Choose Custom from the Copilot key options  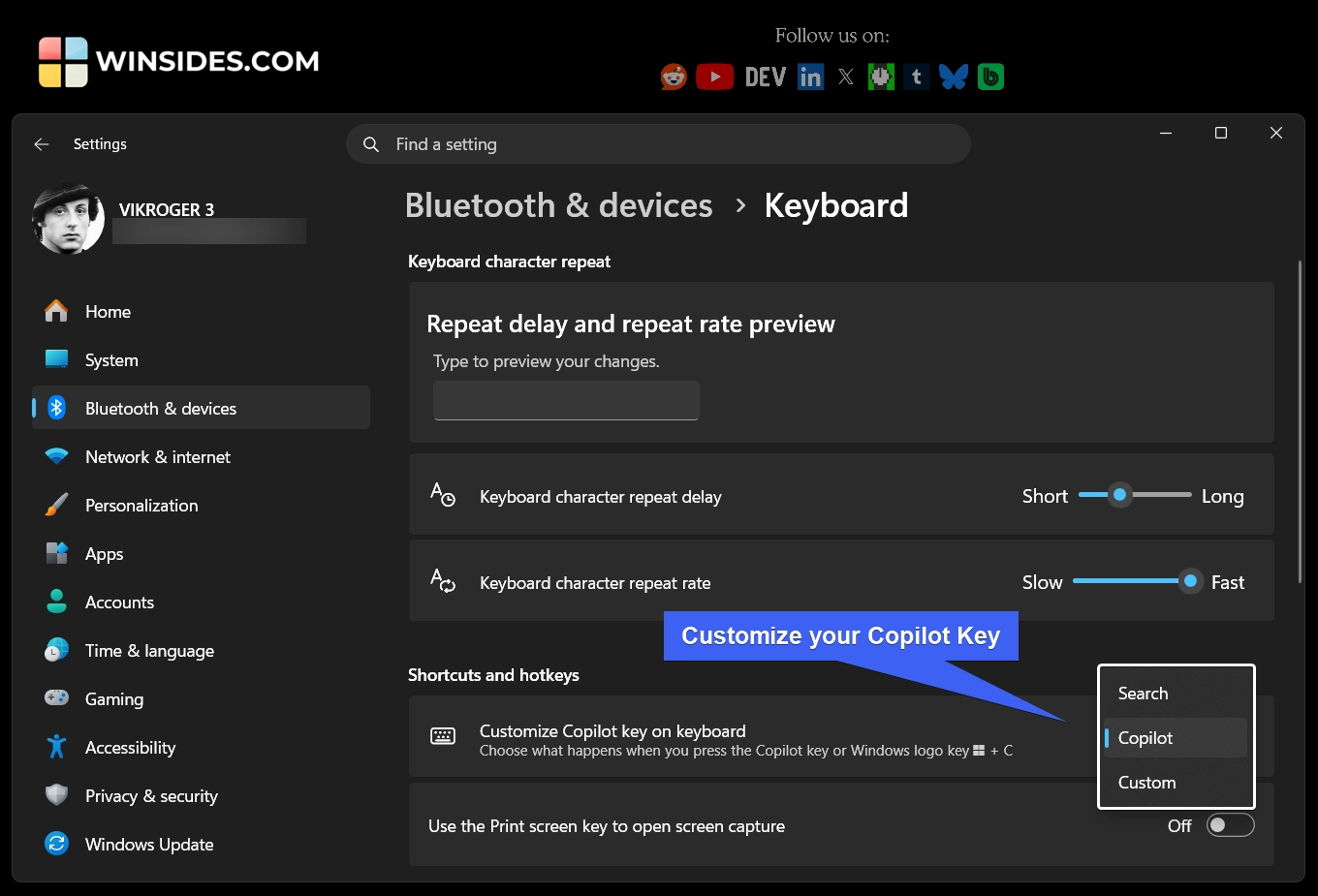(1146, 783)
